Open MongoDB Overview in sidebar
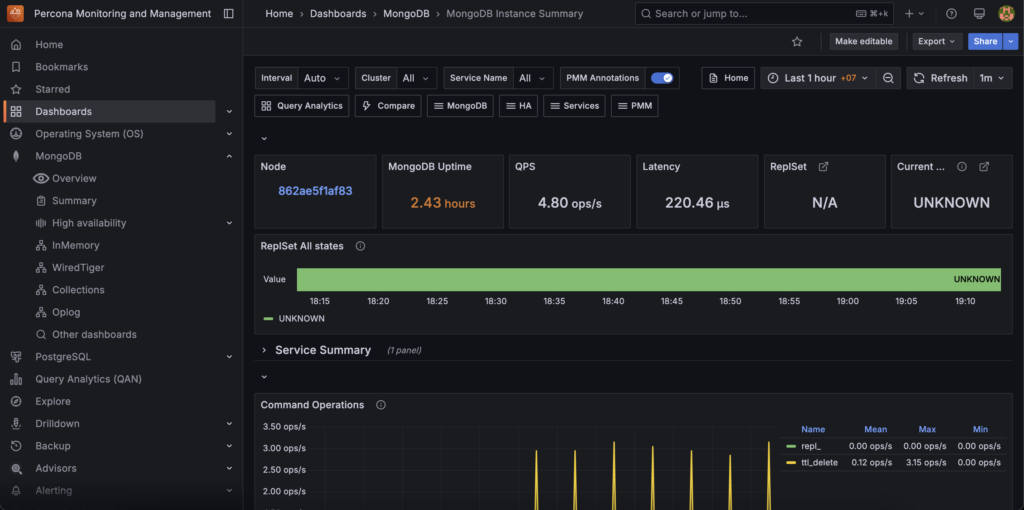The width and height of the screenshot is (1024, 510). point(74,178)
